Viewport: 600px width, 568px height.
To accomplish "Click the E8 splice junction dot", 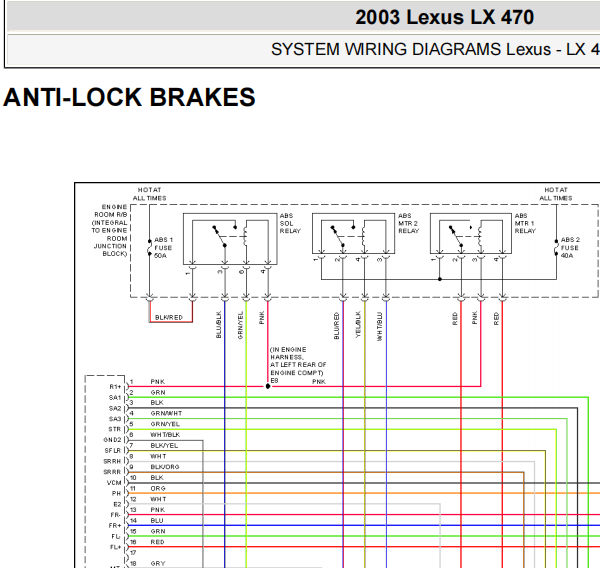I will 268,386.
